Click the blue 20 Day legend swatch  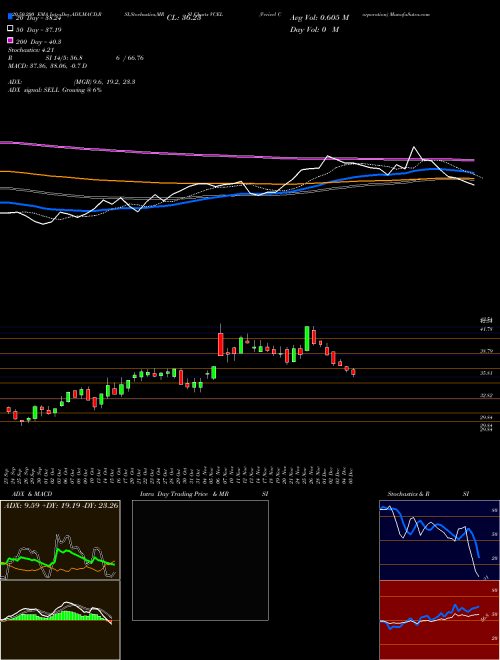tap(10, 18)
